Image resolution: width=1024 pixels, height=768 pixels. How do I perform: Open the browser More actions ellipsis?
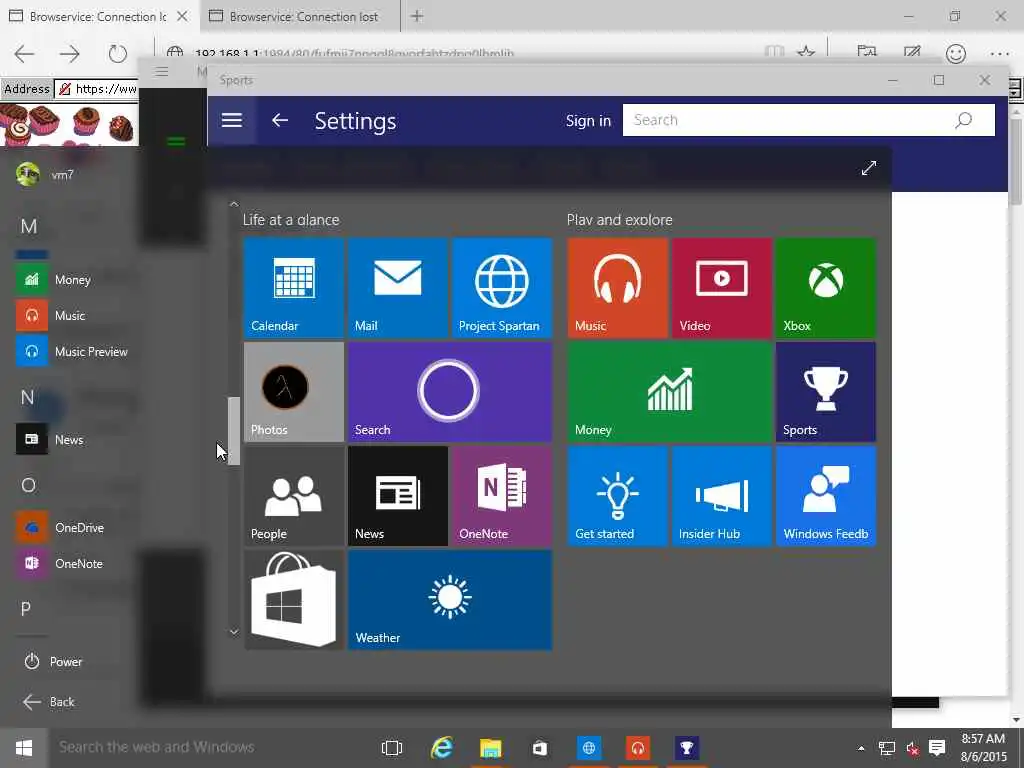click(999, 54)
